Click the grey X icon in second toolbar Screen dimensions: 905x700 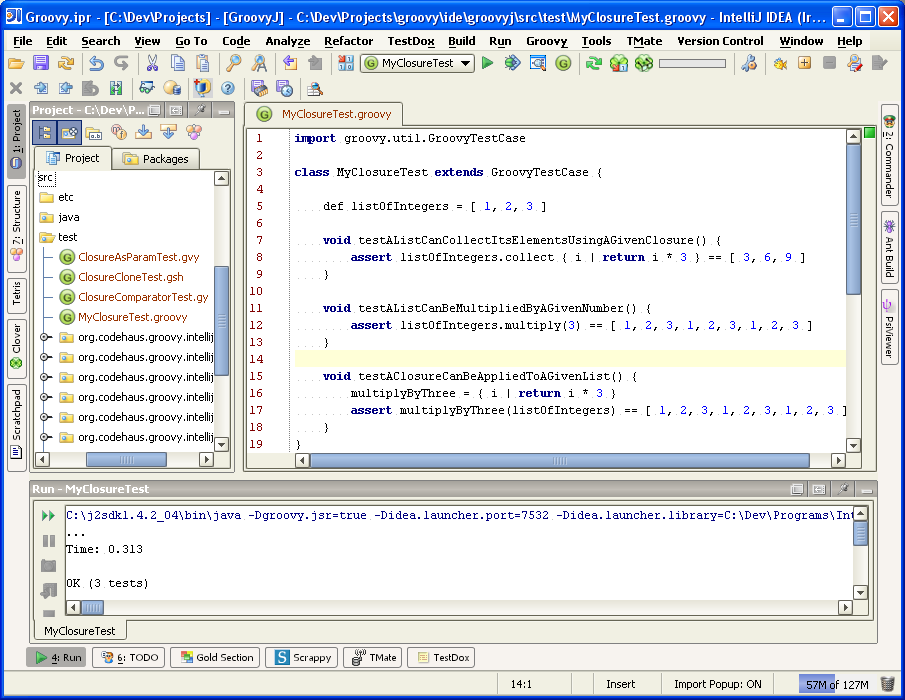click(x=16, y=88)
